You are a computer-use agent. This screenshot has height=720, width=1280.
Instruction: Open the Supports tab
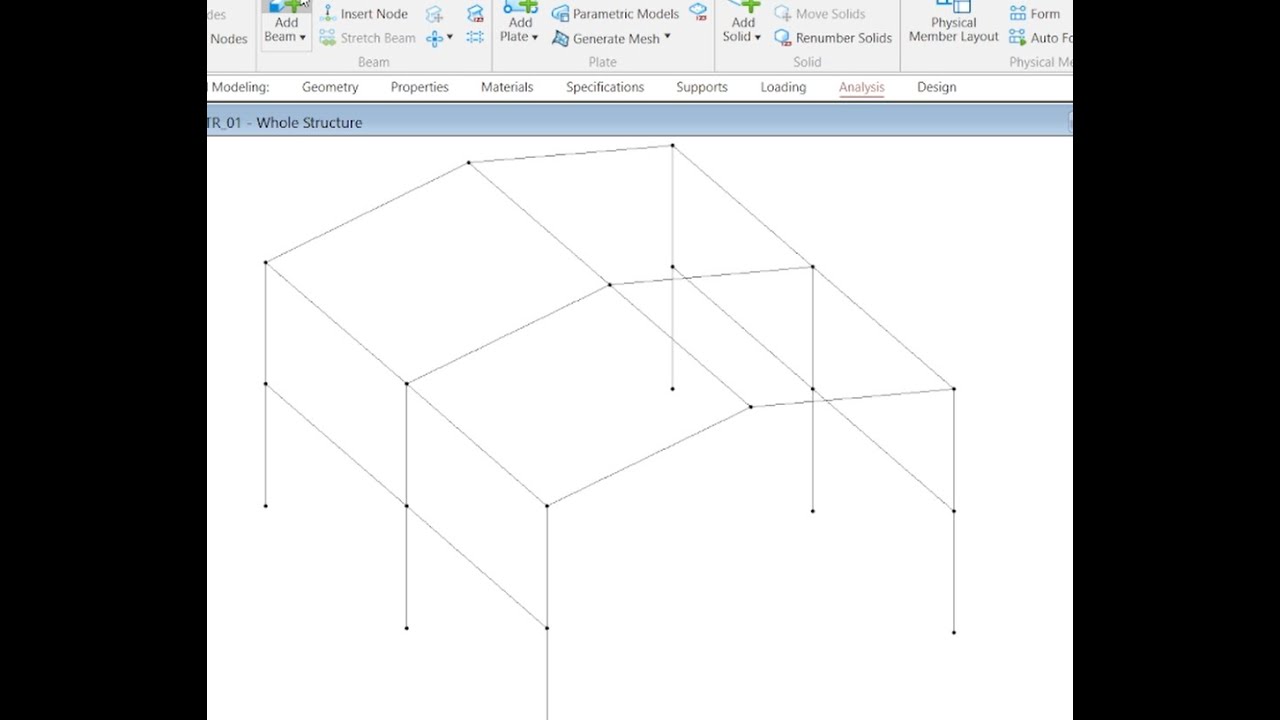pos(702,87)
